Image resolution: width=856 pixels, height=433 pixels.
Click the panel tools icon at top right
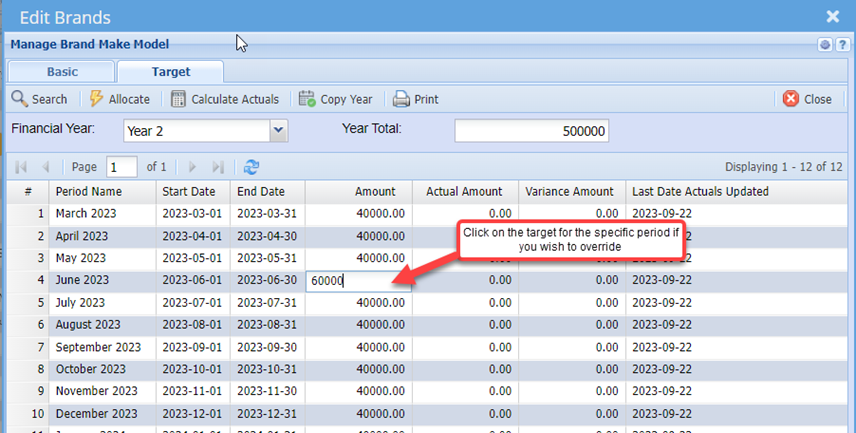[825, 44]
